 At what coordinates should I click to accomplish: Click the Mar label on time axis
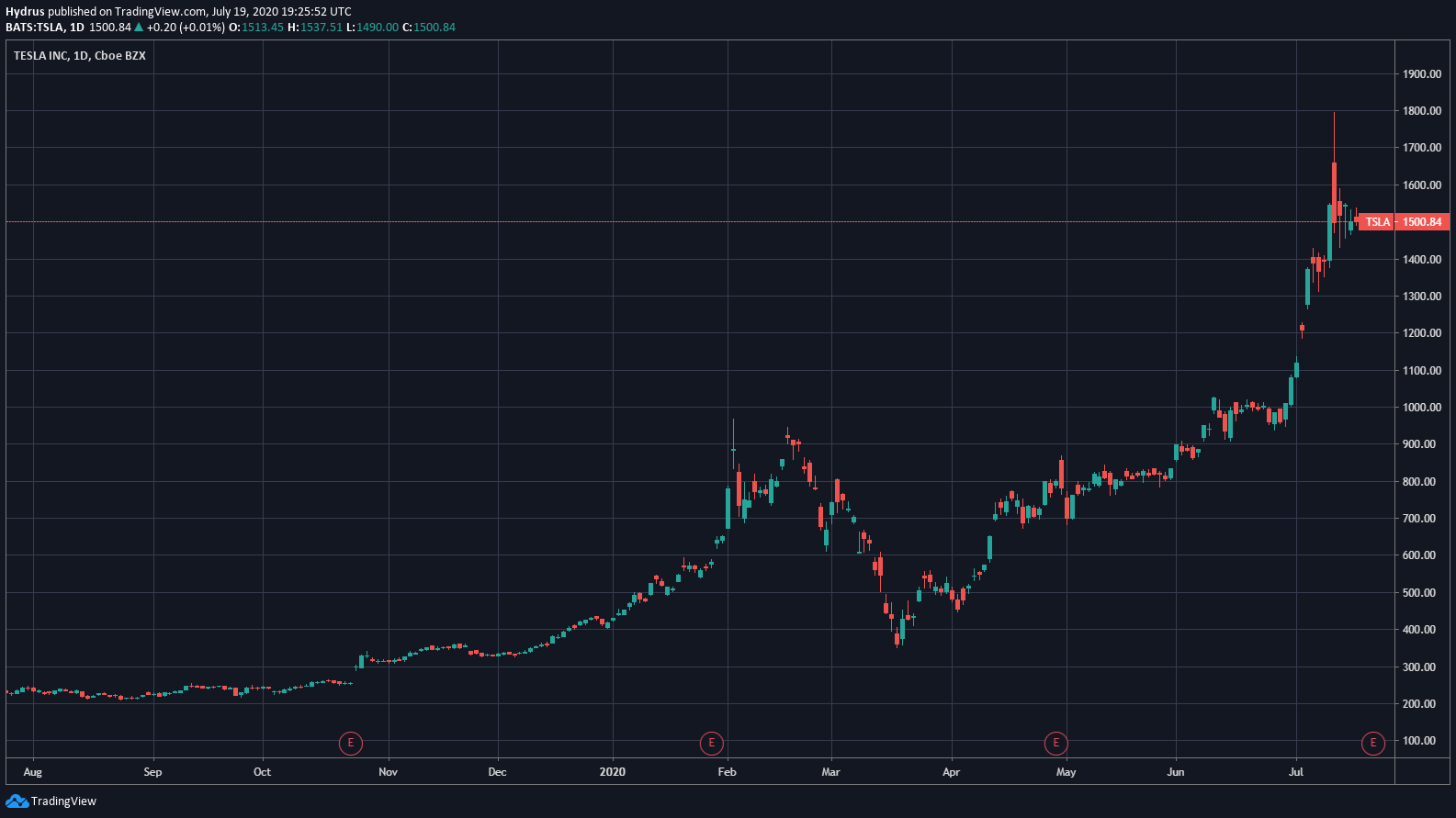[x=830, y=772]
